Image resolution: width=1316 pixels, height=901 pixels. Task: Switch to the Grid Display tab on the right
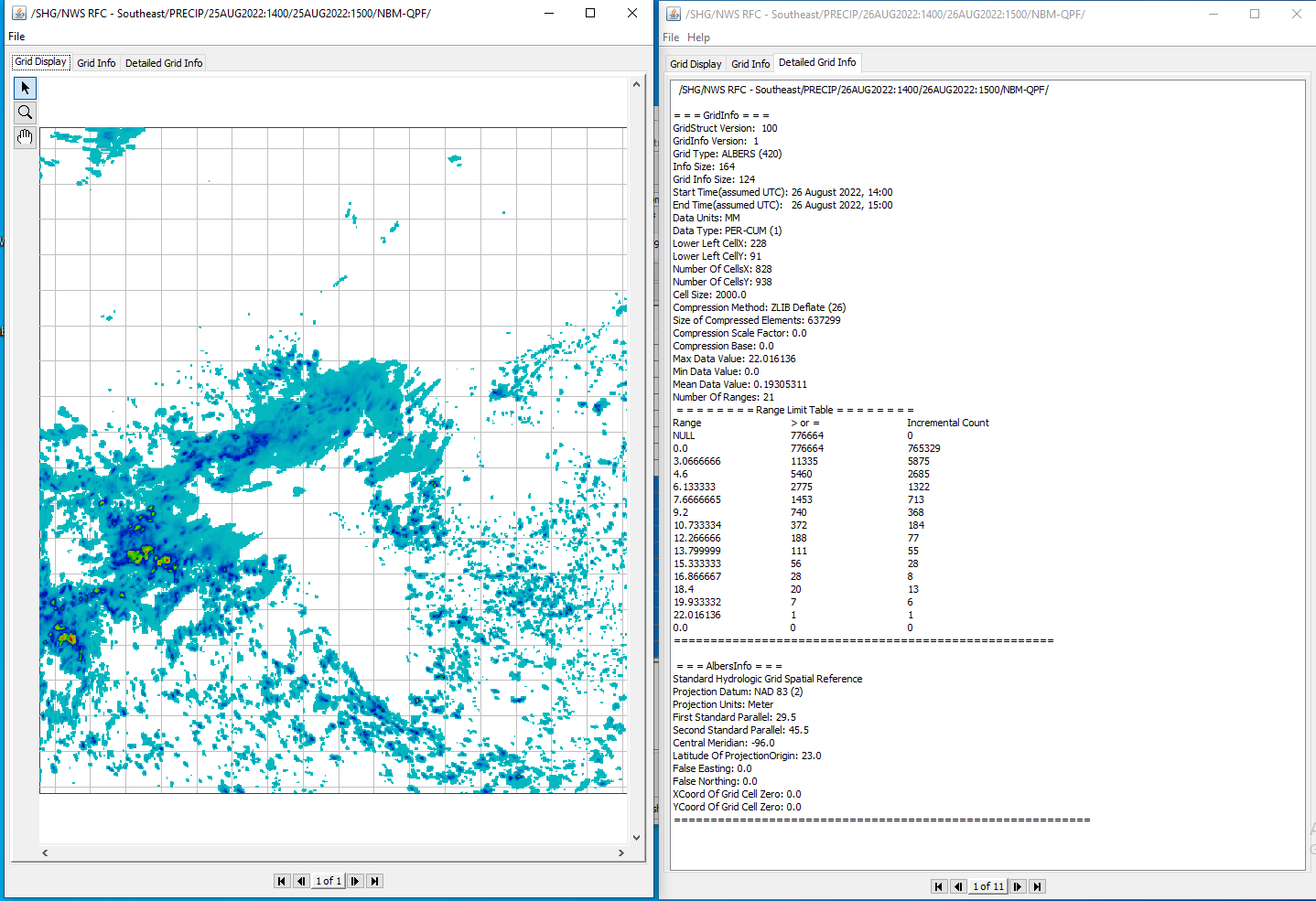695,63
